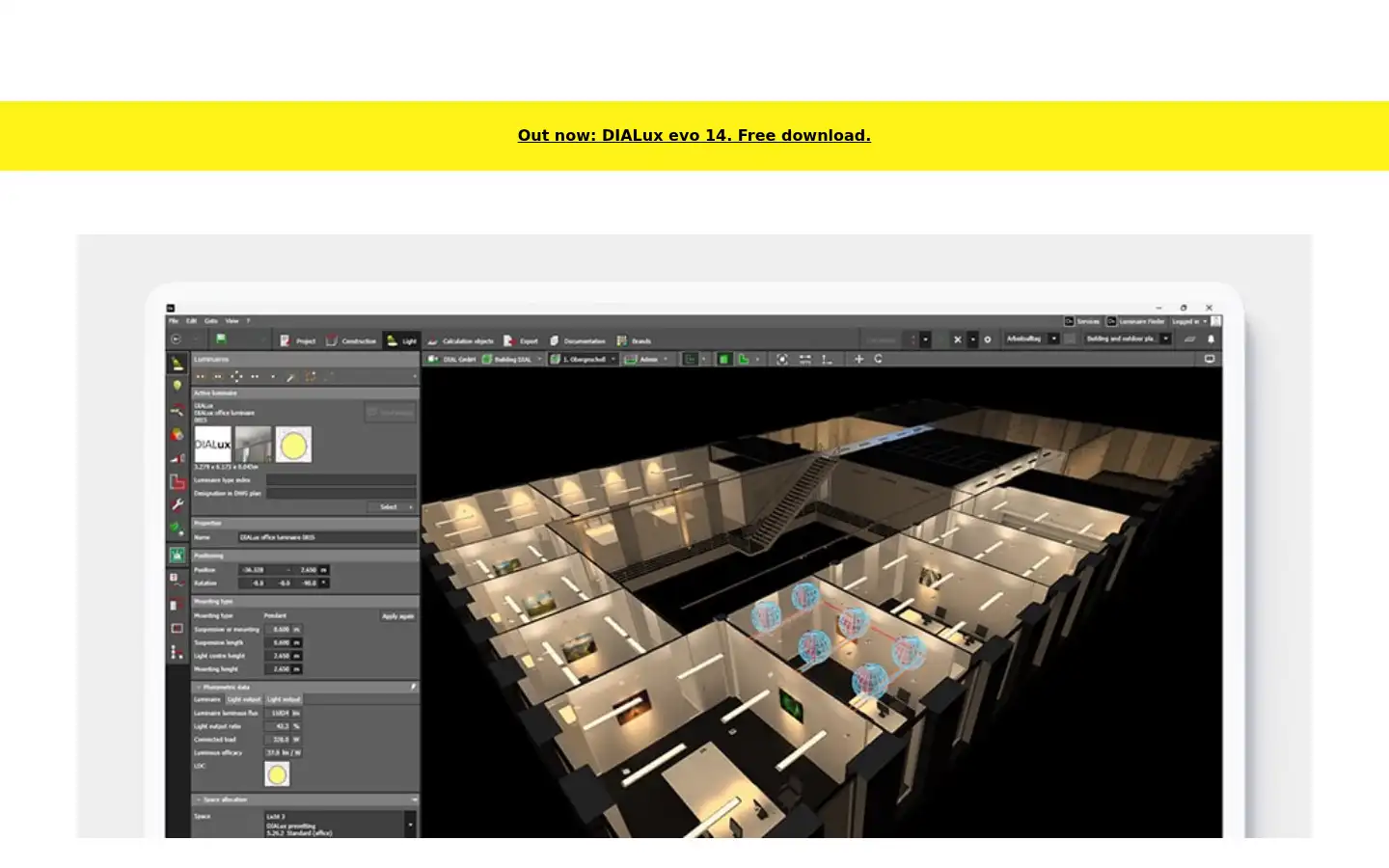Click the Mounting height value field

(284, 668)
